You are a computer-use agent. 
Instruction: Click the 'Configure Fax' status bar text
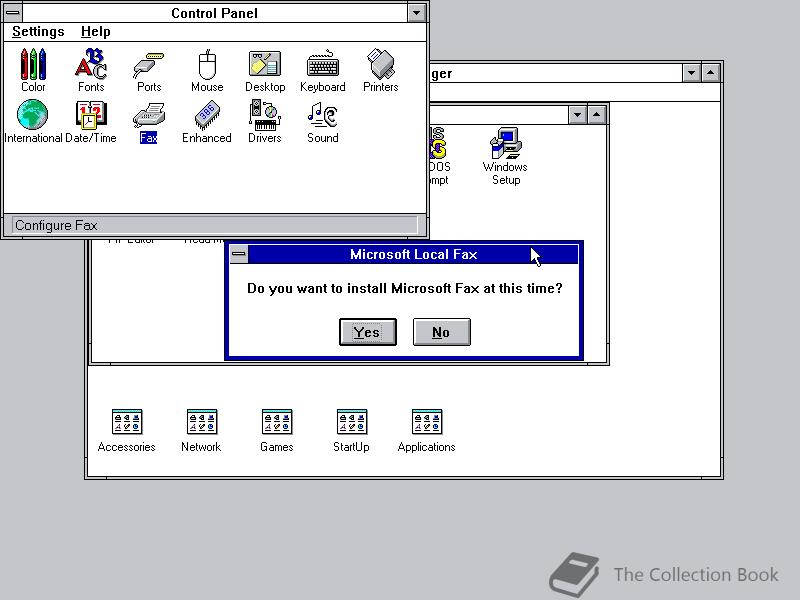coord(56,225)
